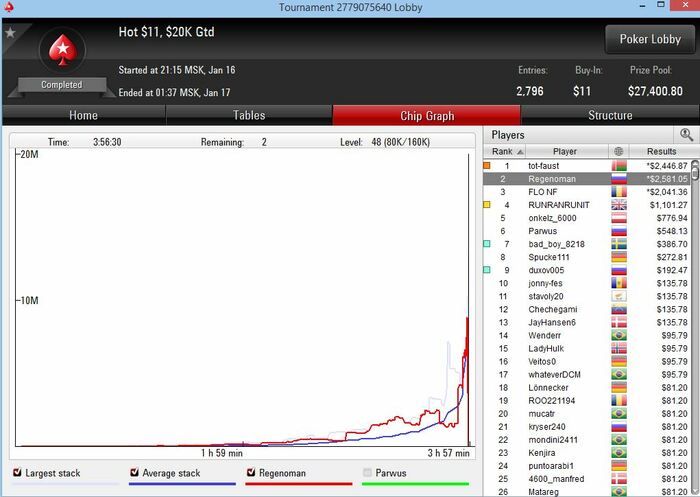Viewport: 700px width, 497px height.
Task: Sort by the Results column header
Action: [x=661, y=151]
